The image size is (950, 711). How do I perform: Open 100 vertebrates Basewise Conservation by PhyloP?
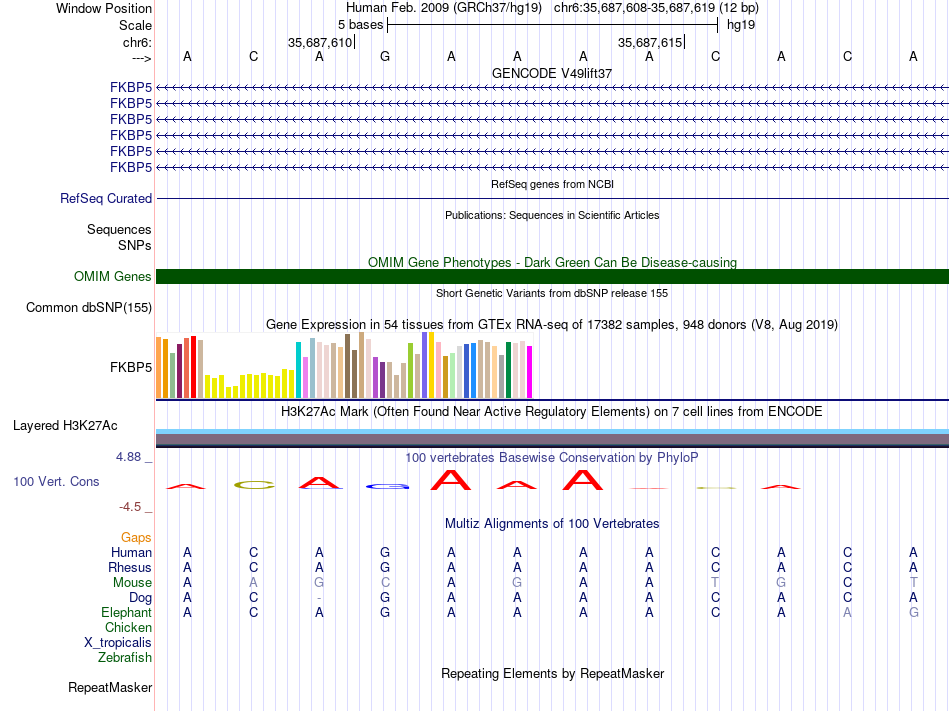coord(552,457)
